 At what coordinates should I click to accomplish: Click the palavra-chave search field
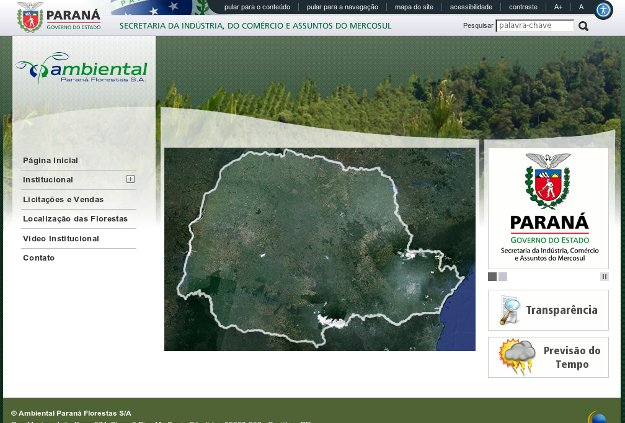[x=535, y=26]
